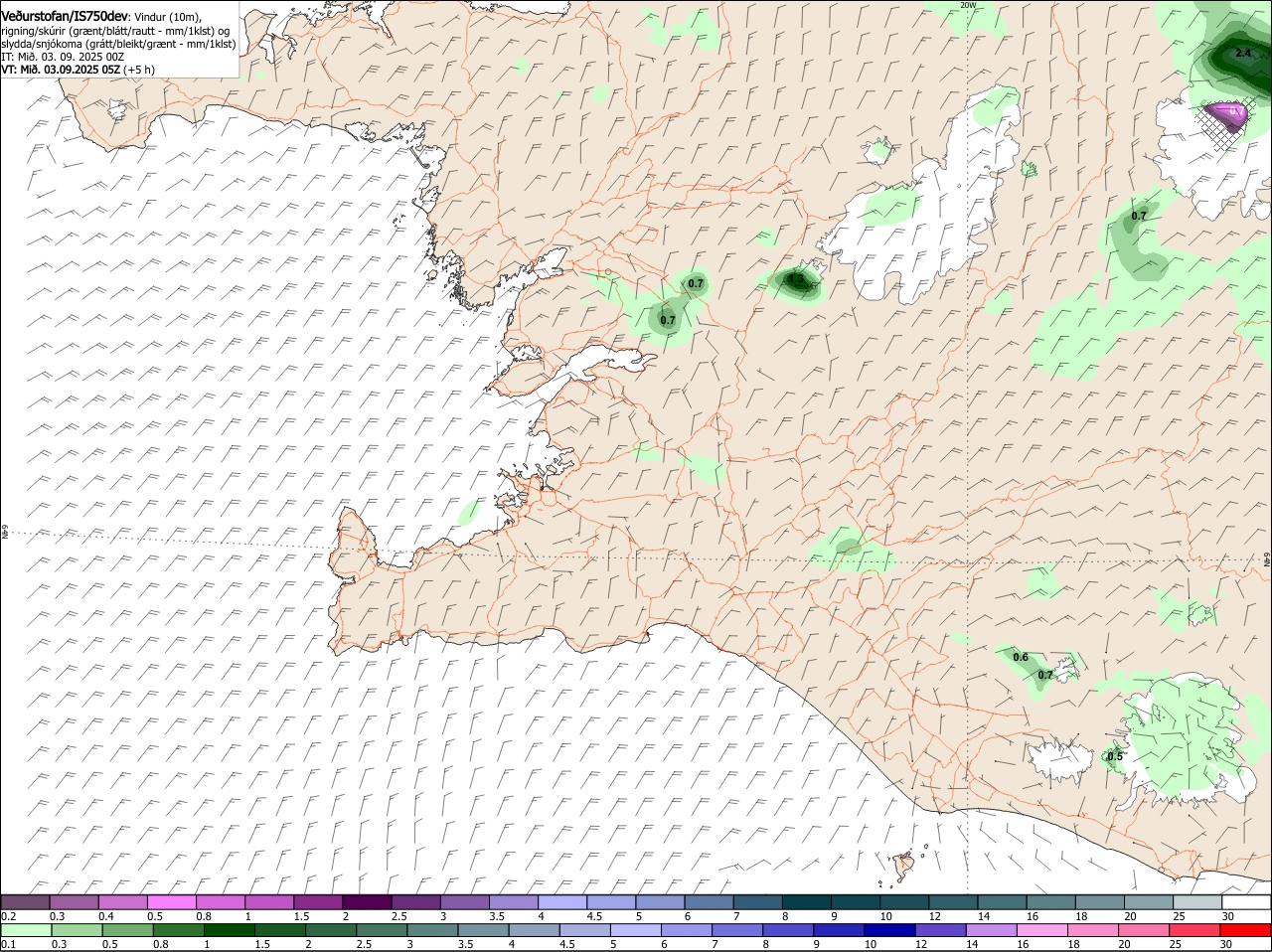Pick the 1.5 swatch in green rain legend

[x=280, y=930]
